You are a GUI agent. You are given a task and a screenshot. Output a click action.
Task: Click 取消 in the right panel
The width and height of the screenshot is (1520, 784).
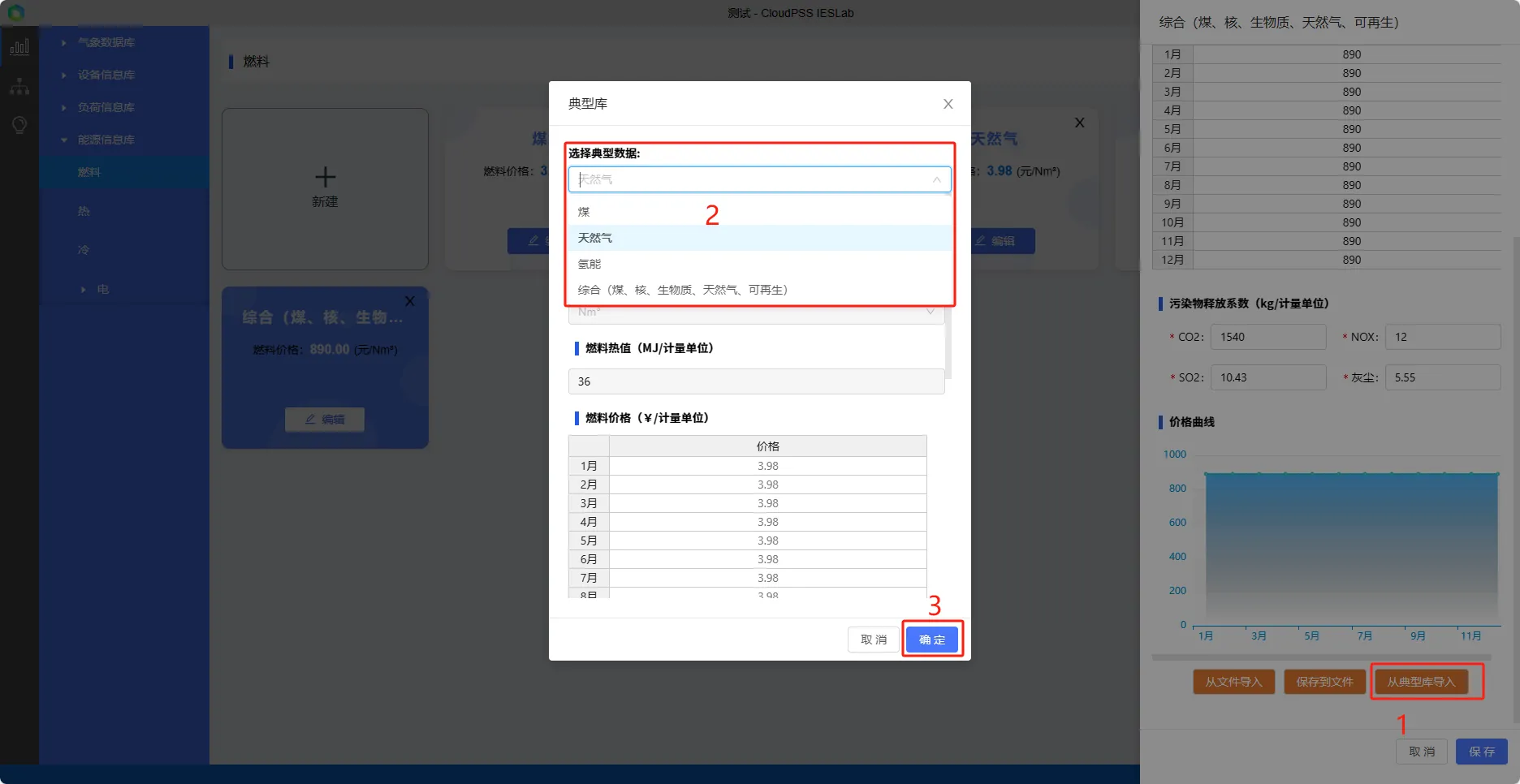pos(1422,752)
